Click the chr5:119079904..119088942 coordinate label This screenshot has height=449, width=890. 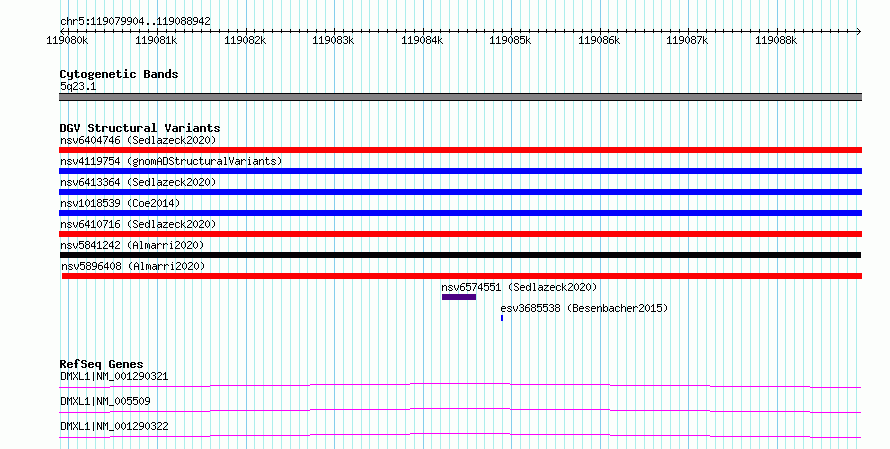[135, 21]
